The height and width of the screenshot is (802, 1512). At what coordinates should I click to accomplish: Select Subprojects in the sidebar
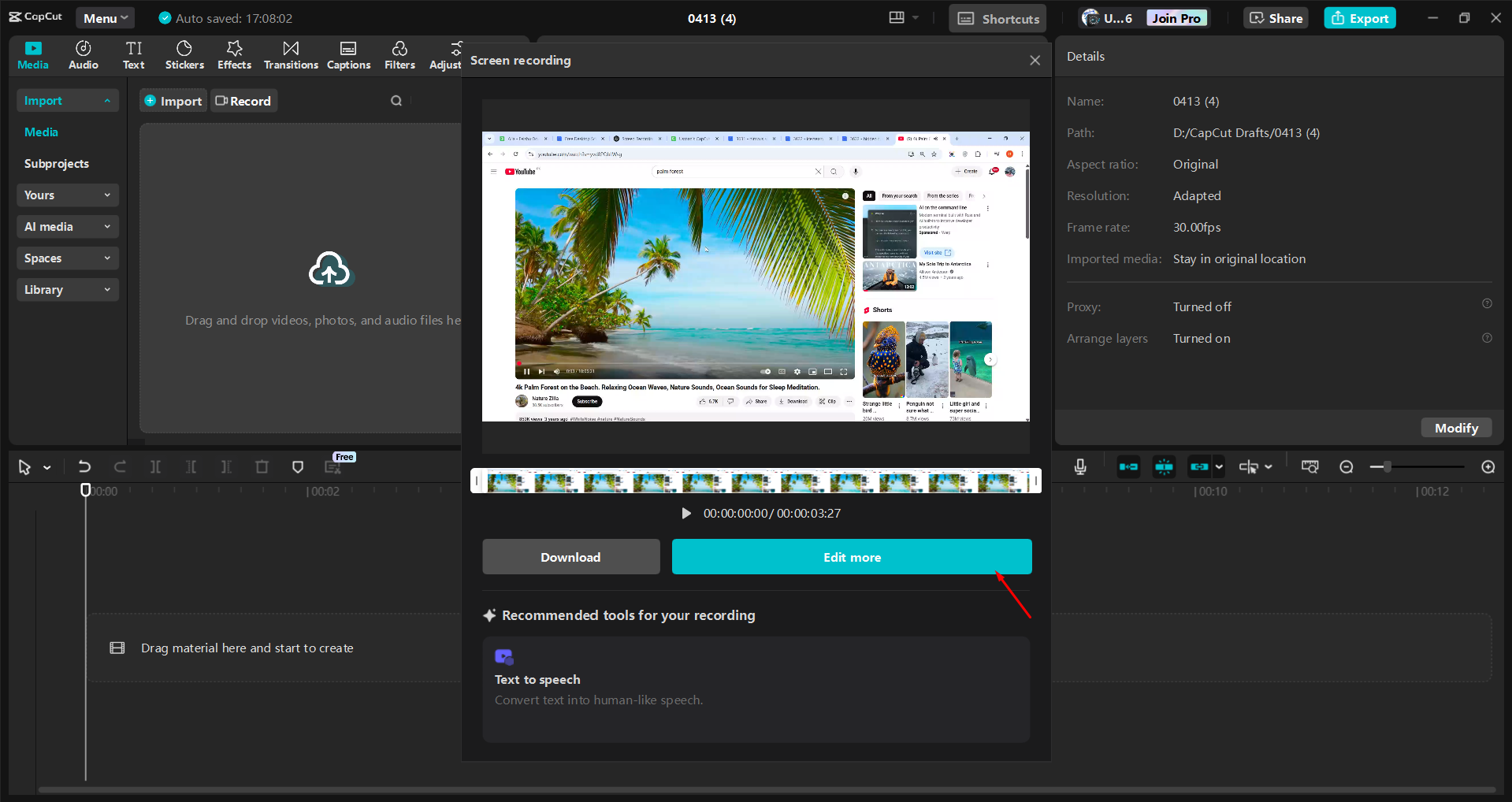click(57, 164)
